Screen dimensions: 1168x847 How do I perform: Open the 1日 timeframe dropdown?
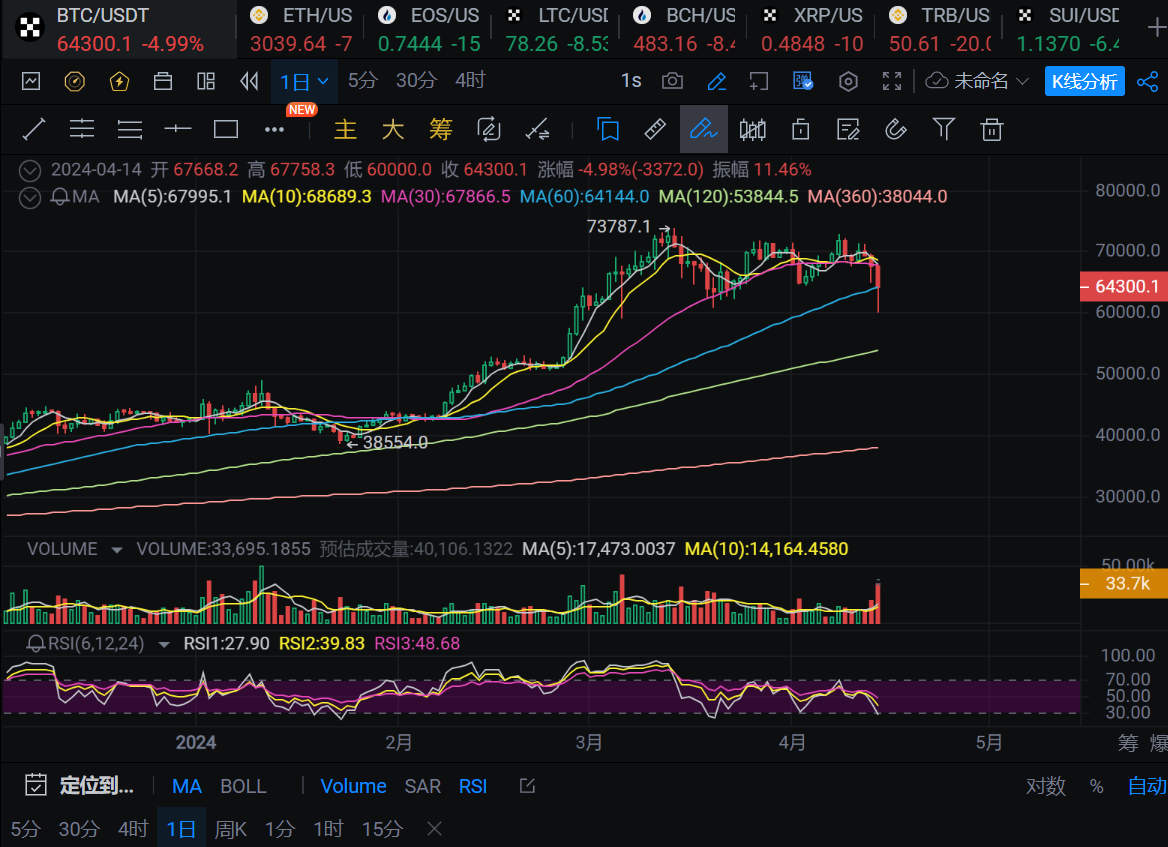tap(304, 81)
